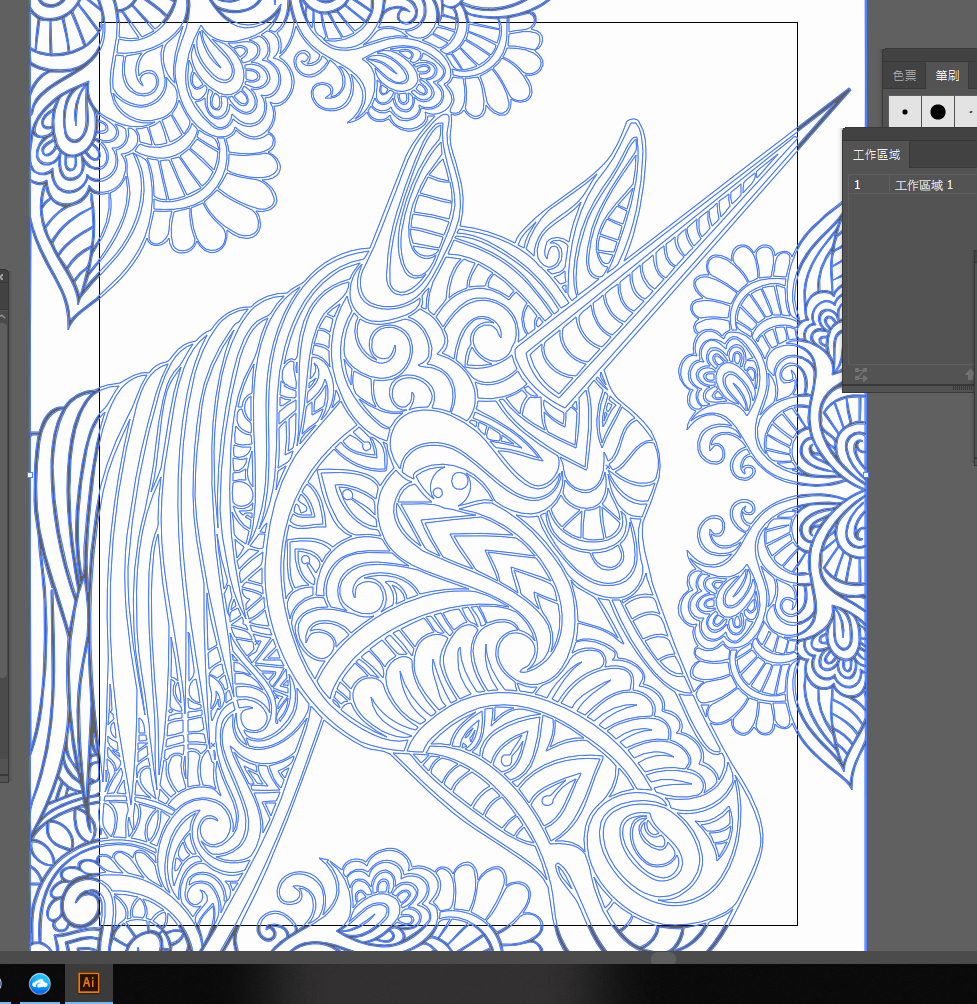Choose the third, partially visible brush swatch
Viewport: 977px width, 1004px height.
pos(971,112)
